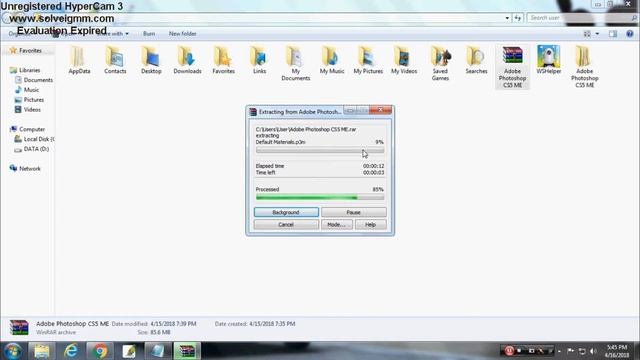This screenshot has height=360, width=640.
Task: Select Music under Libraries
Action: pyautogui.click(x=31, y=90)
